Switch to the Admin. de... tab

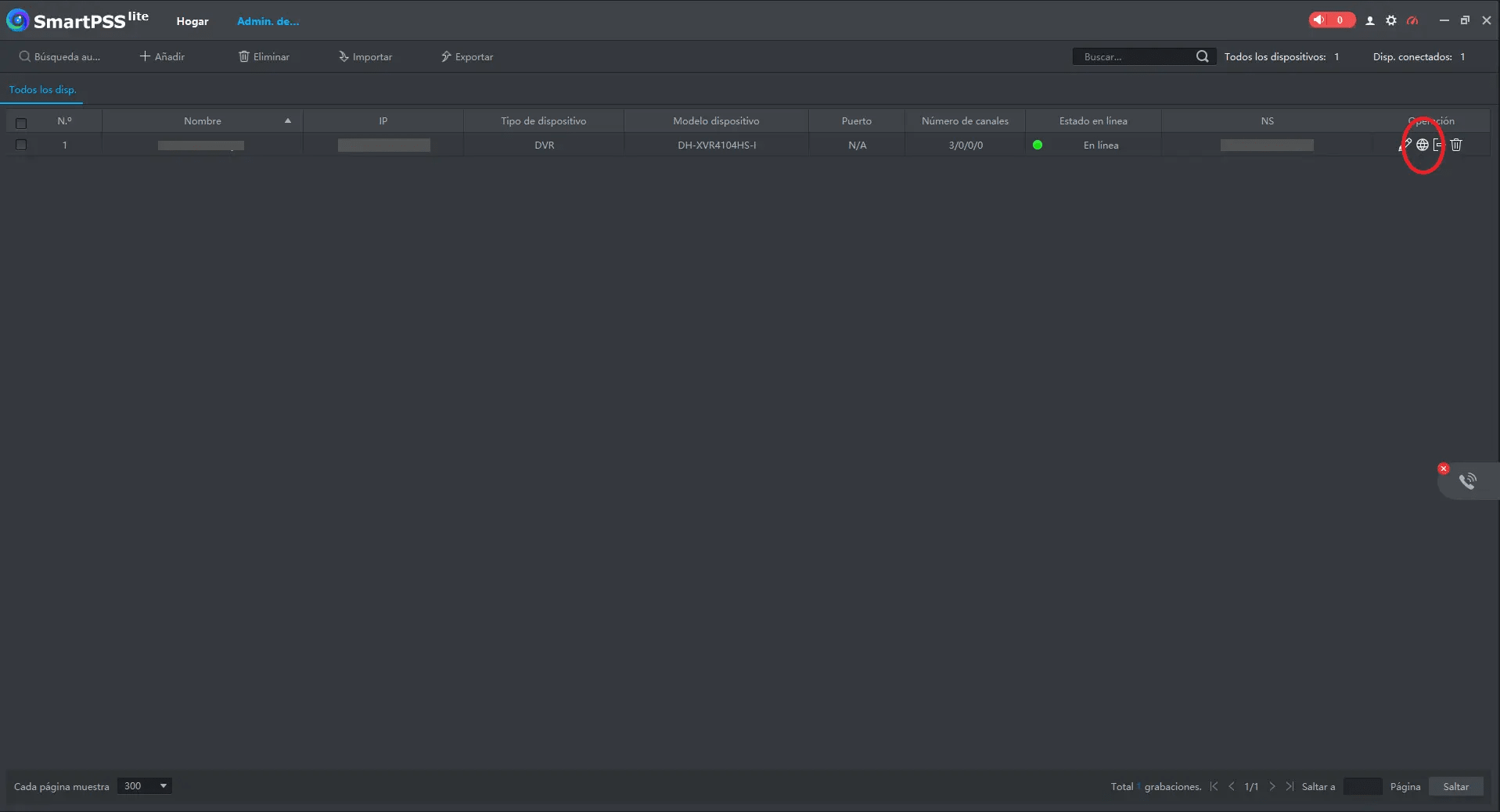268,21
